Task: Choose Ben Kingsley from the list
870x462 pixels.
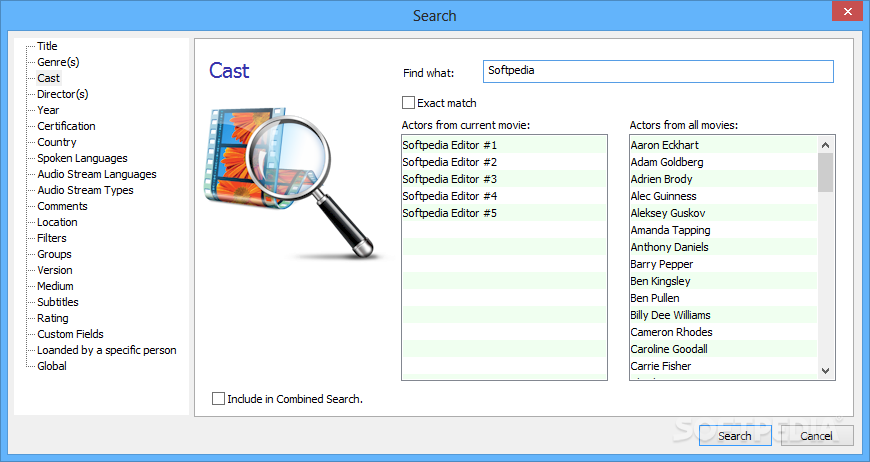Action: click(x=724, y=281)
